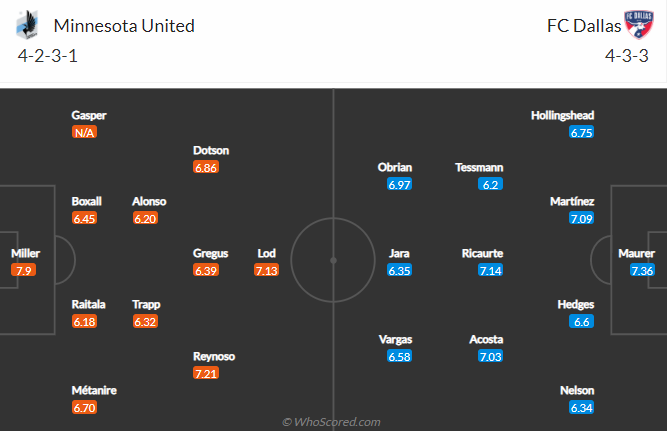Select Maurer's 7.36 rating badge
667x431 pixels.
tap(642, 271)
